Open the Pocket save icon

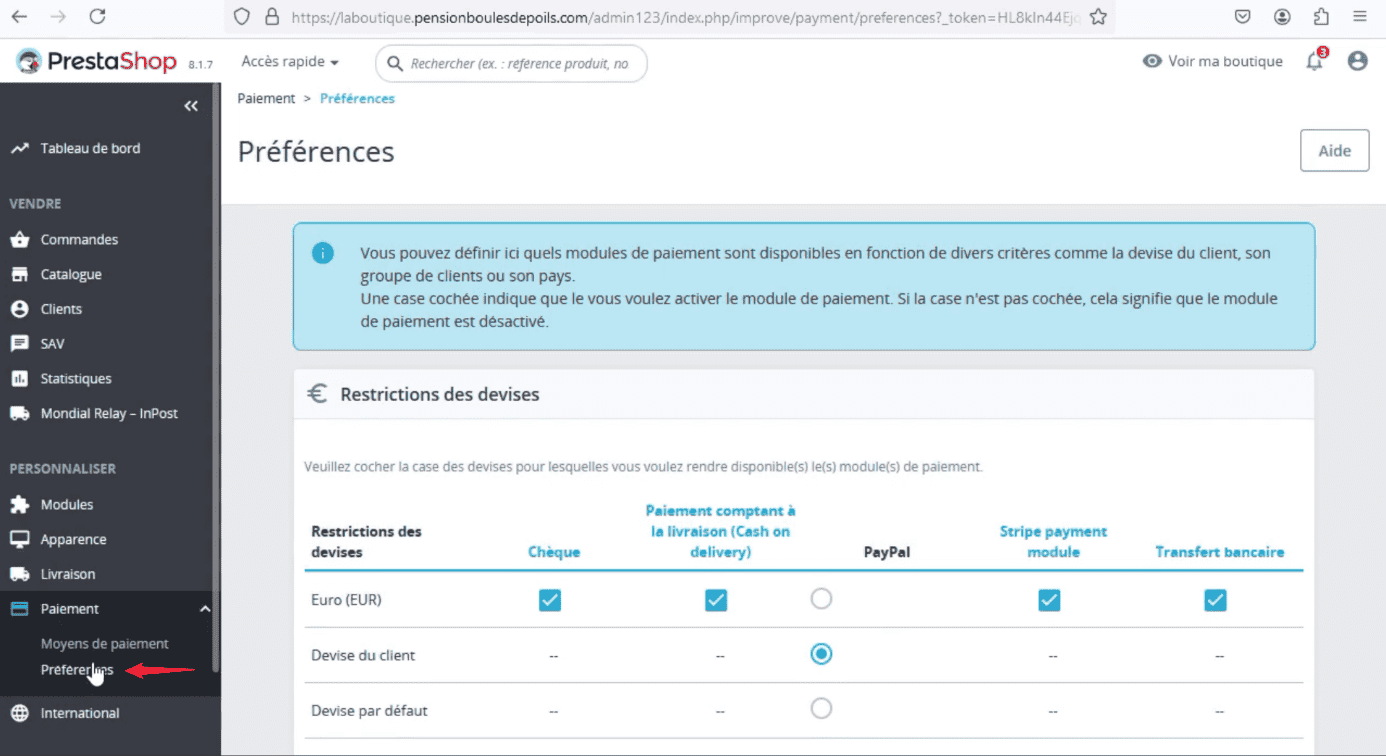tap(1243, 17)
